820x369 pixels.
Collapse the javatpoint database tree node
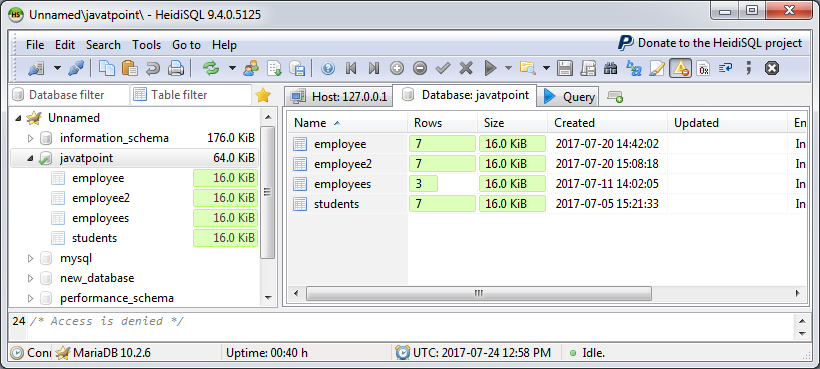pos(30,158)
